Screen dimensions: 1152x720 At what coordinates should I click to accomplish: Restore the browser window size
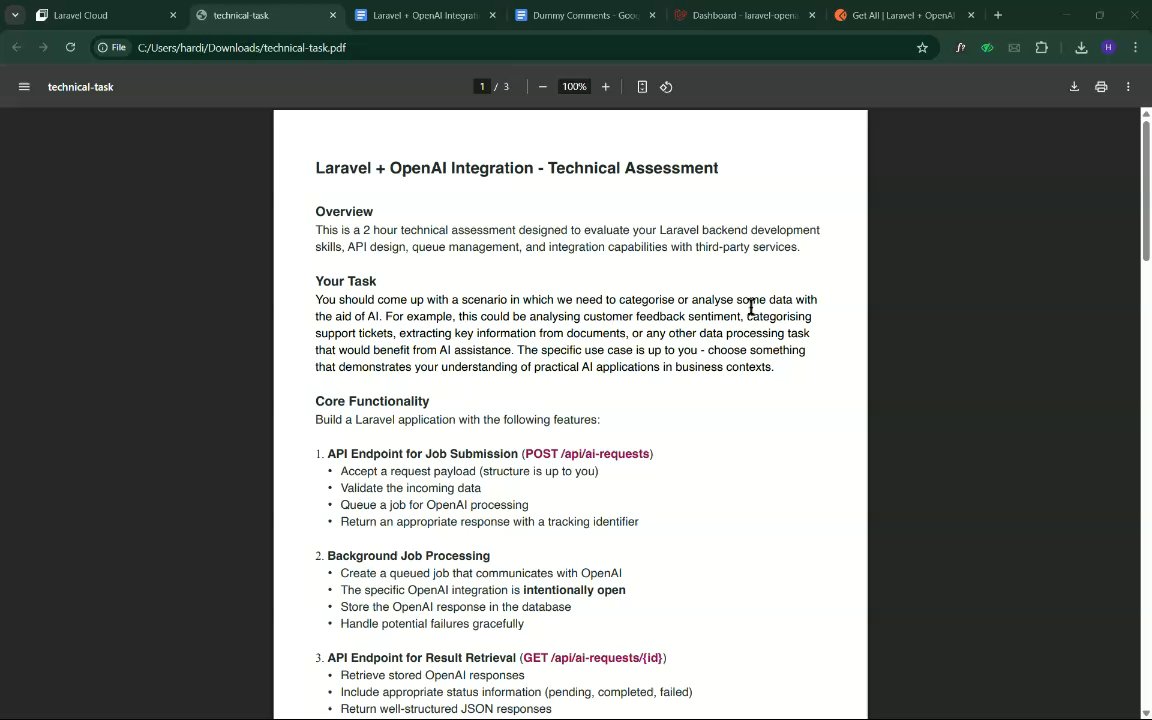1100,15
